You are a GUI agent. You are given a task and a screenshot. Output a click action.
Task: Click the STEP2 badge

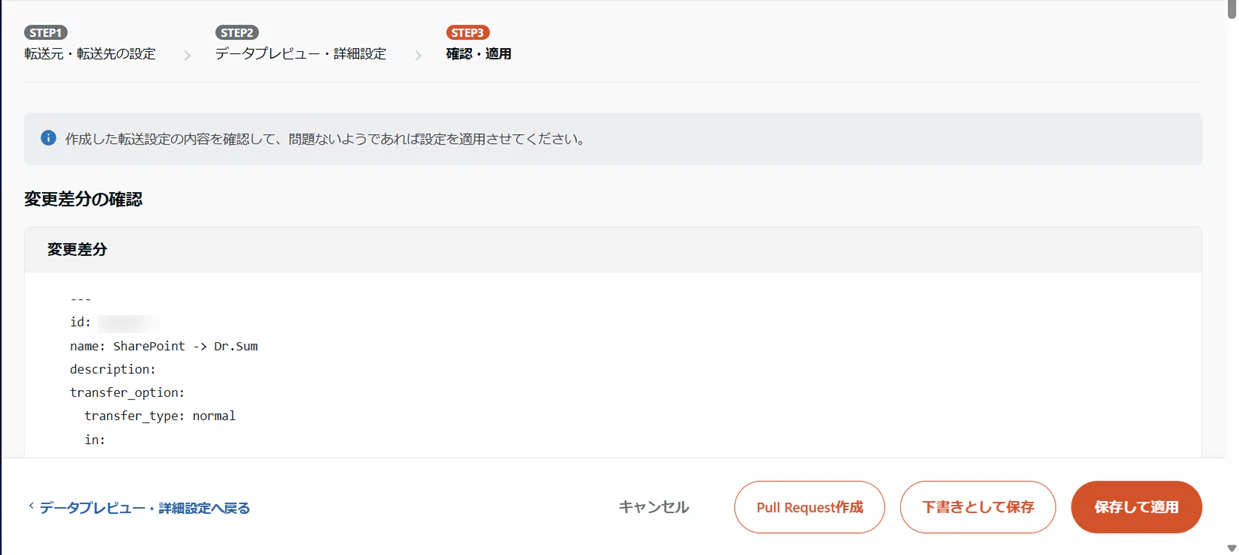point(237,33)
